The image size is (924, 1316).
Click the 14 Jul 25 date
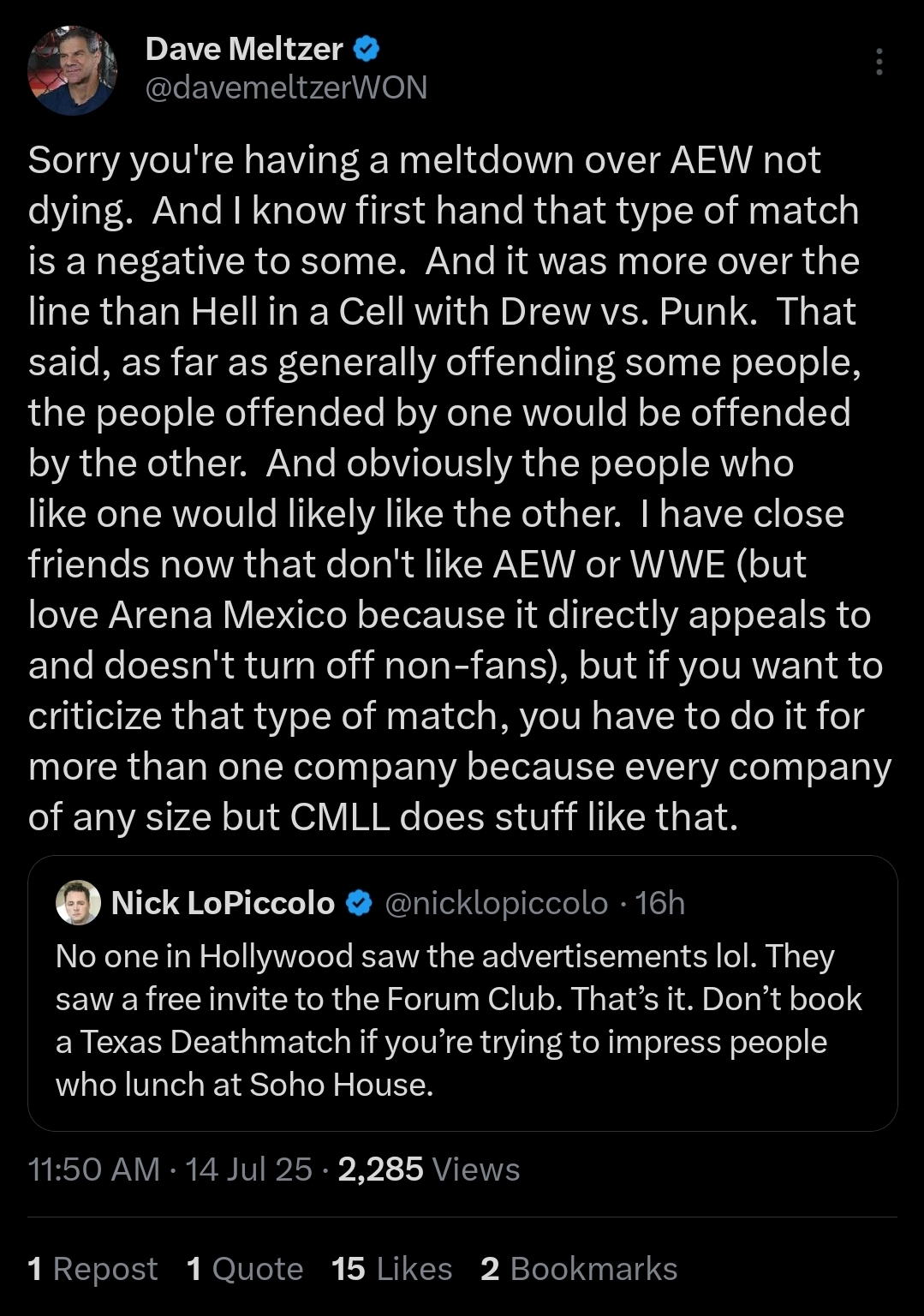[x=248, y=1169]
